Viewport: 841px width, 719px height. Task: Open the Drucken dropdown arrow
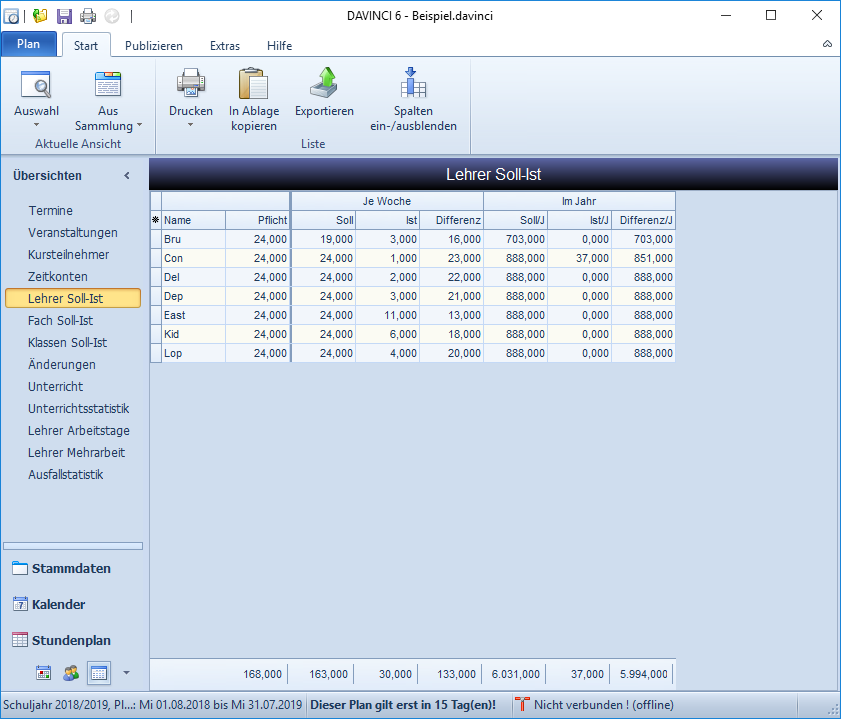click(190, 125)
